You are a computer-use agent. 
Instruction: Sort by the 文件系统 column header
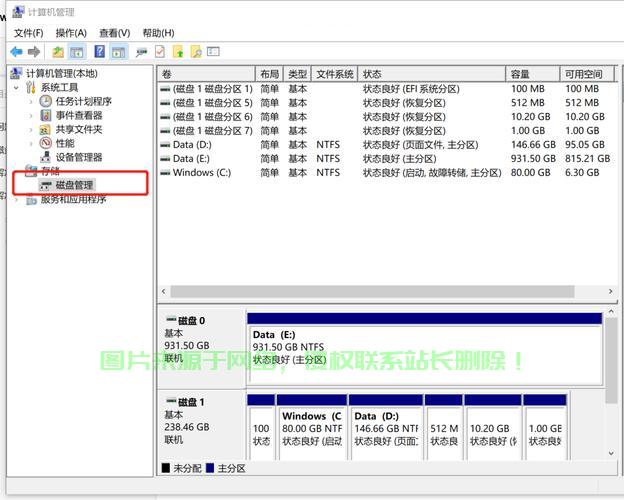(335, 74)
